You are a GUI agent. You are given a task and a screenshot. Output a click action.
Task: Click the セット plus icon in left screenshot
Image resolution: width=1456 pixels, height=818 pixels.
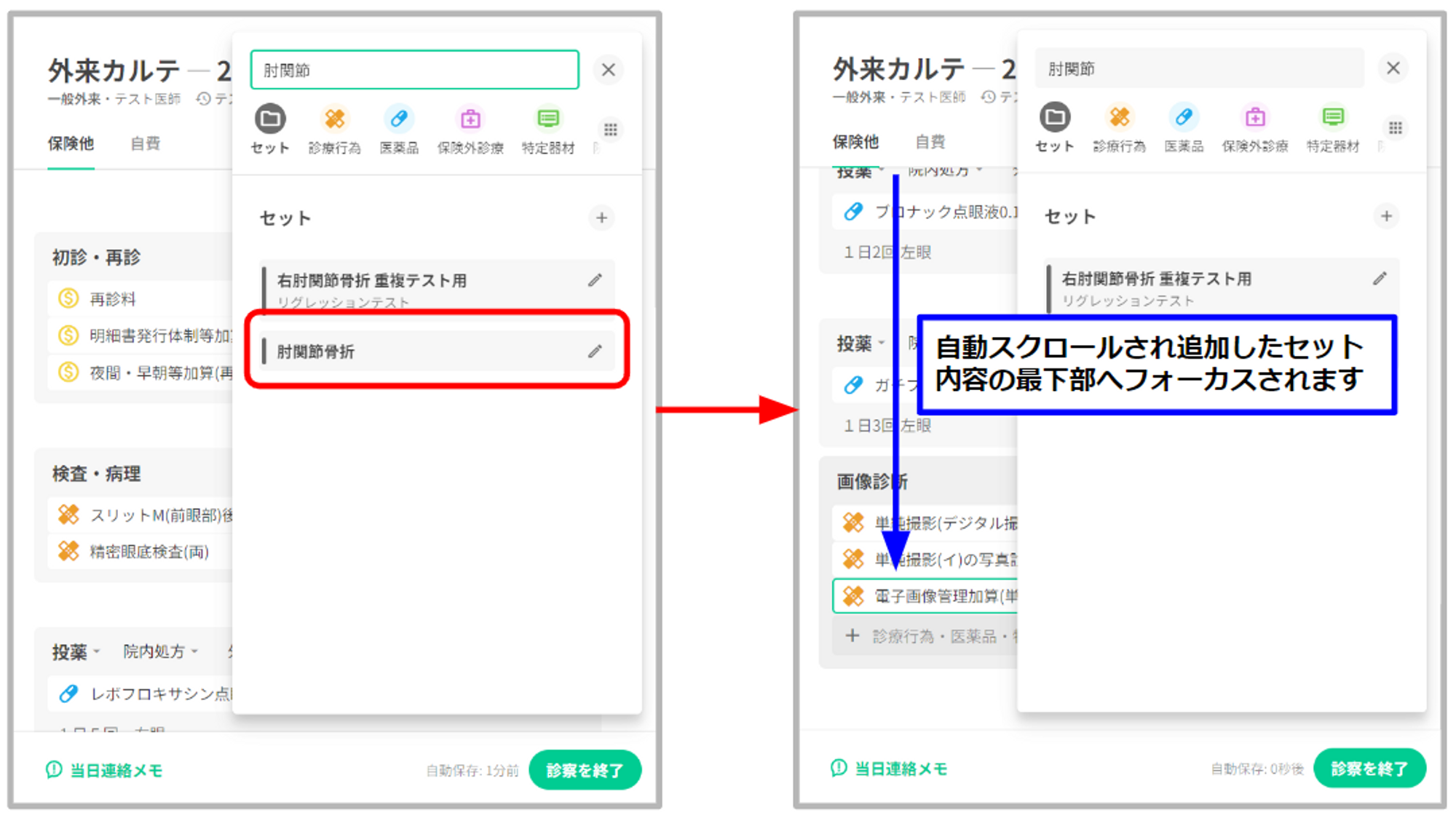pyautogui.click(x=601, y=218)
